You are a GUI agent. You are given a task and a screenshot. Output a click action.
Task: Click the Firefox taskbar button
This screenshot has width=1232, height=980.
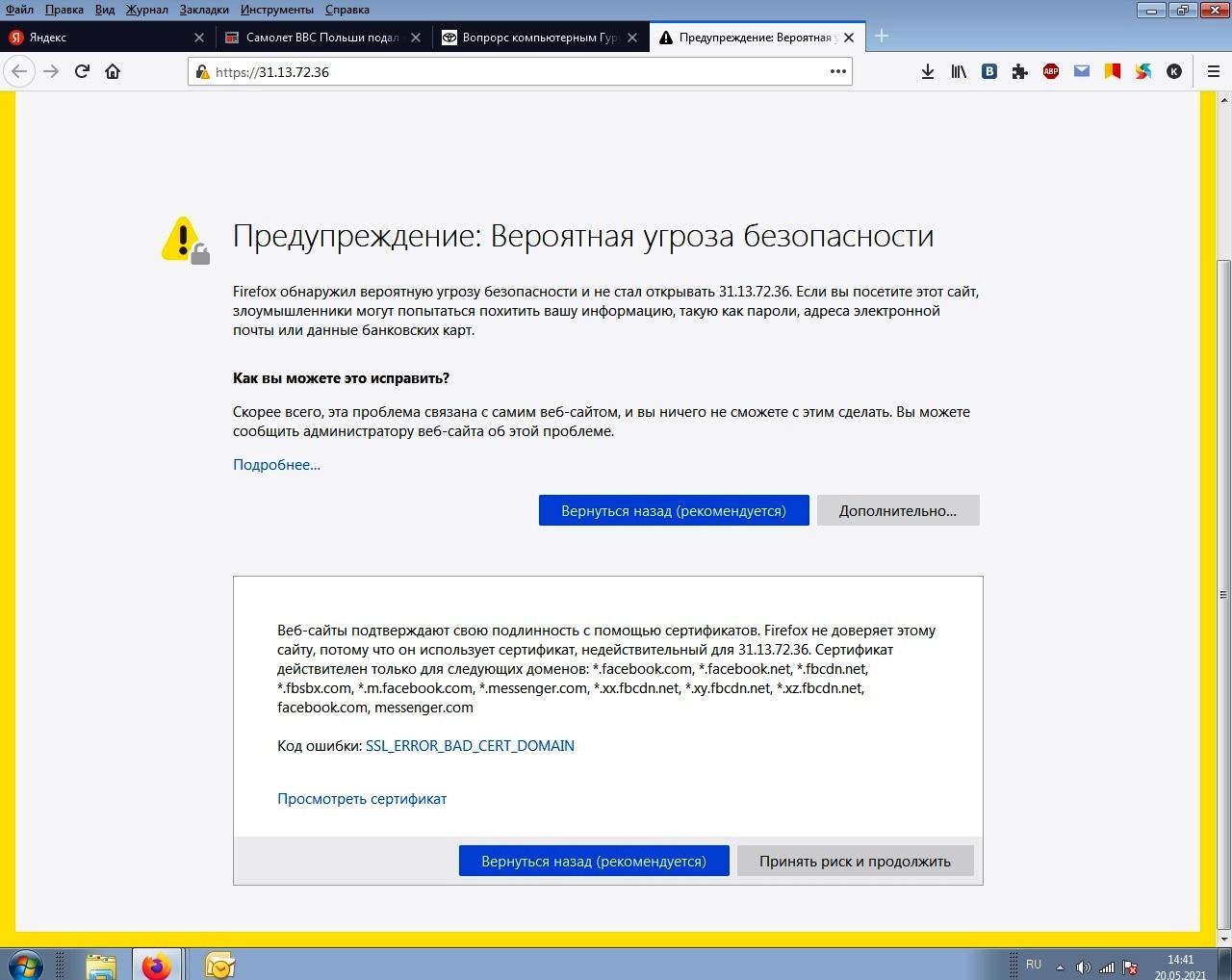click(x=156, y=965)
